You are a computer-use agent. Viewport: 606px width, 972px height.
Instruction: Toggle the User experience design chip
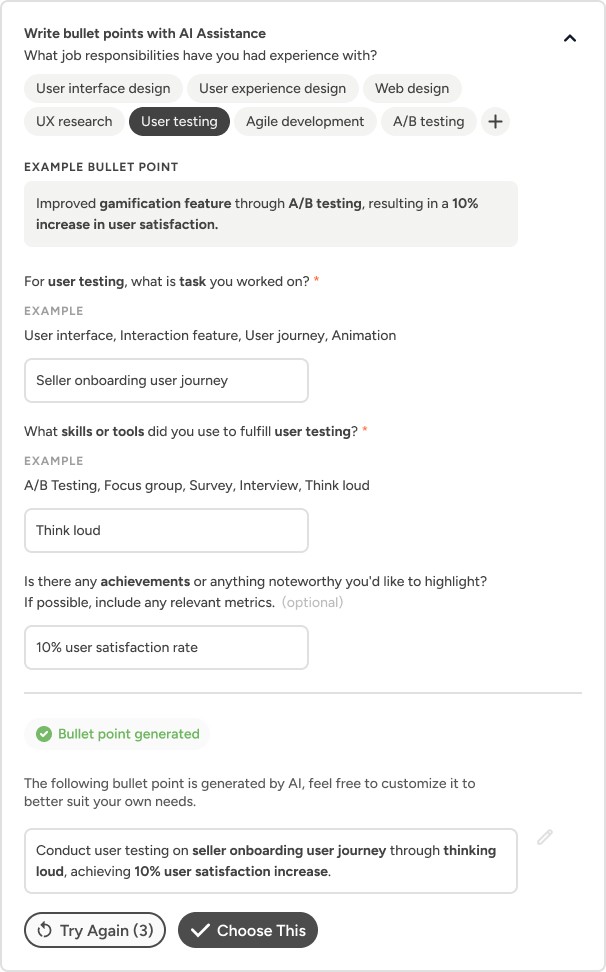pyautogui.click(x=272, y=88)
